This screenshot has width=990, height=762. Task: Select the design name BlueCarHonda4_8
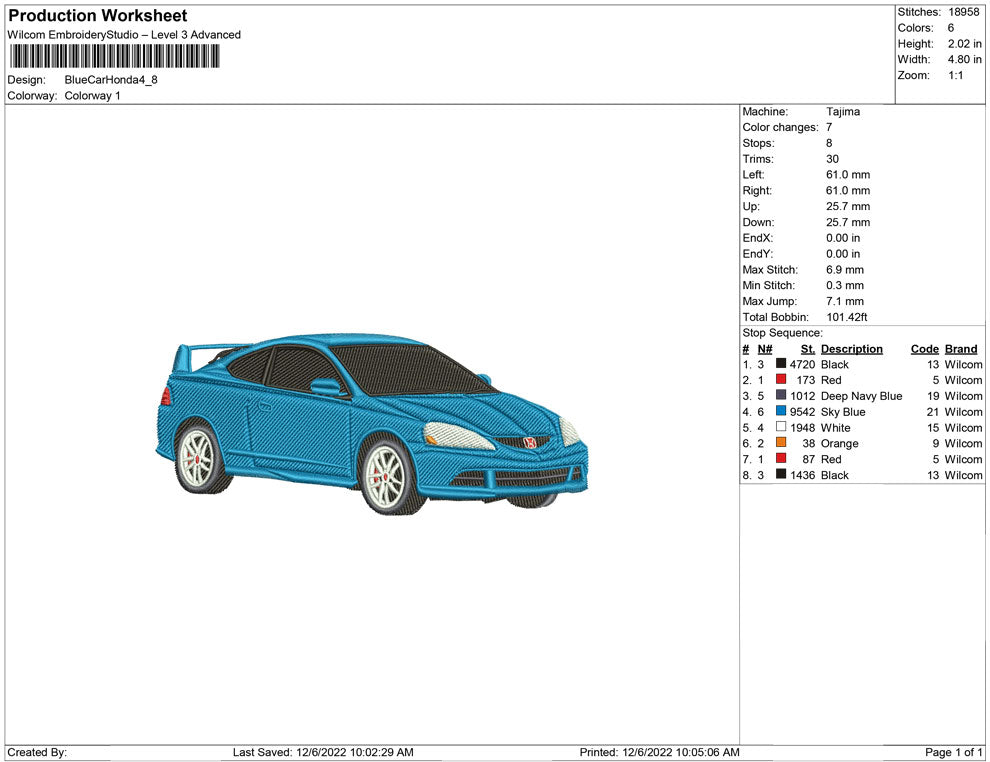click(111, 80)
